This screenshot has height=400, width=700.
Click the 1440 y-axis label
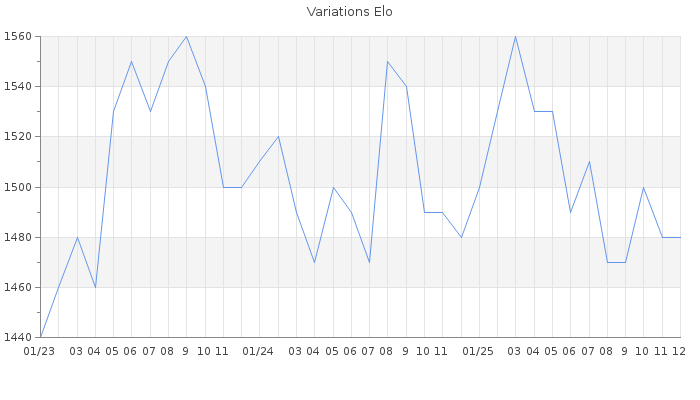click(20, 338)
